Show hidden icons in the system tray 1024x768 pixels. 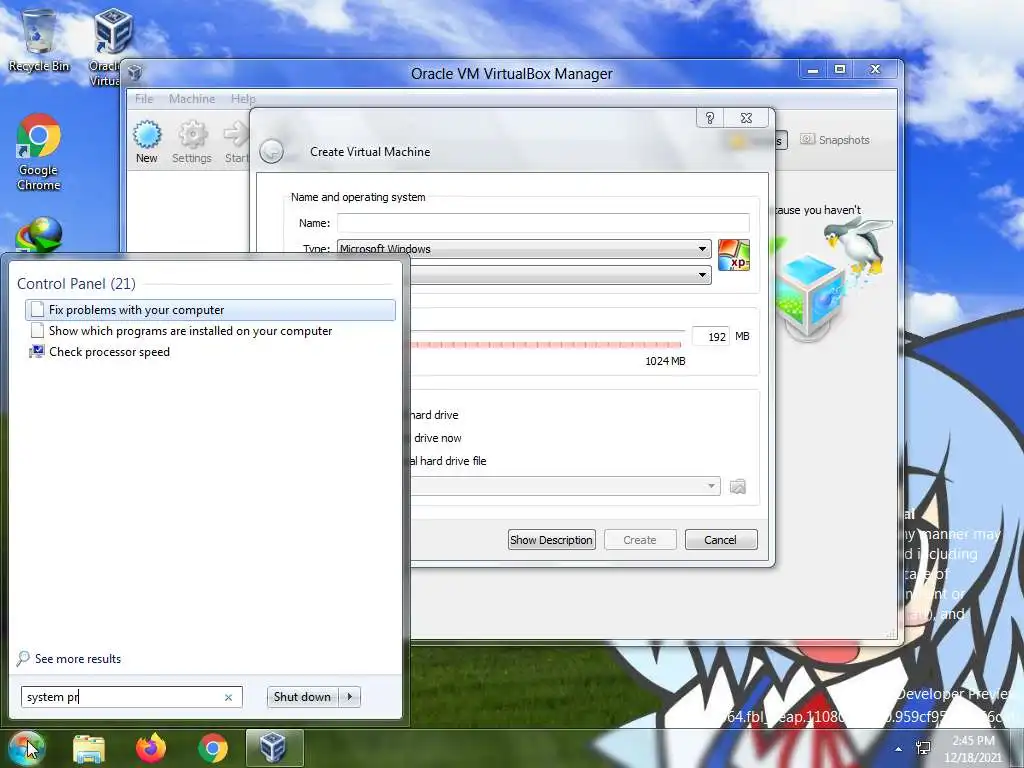[899, 749]
